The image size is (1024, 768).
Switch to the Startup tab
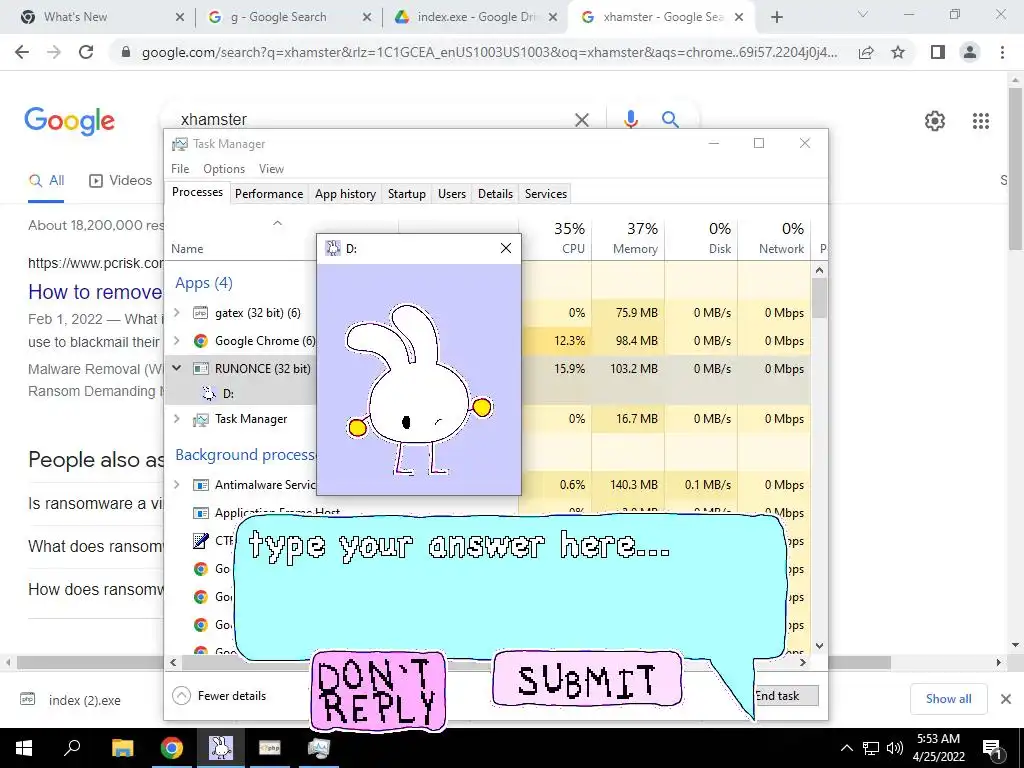coord(406,194)
